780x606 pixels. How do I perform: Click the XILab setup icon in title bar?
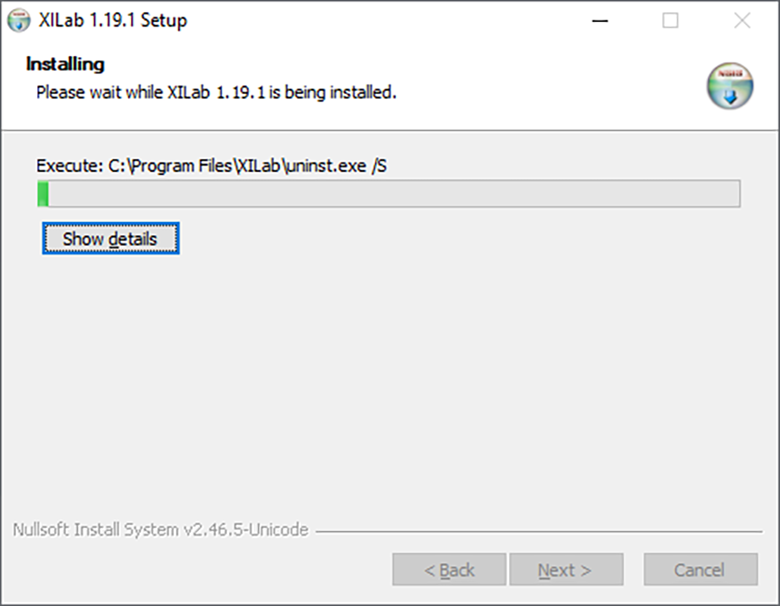(x=18, y=20)
